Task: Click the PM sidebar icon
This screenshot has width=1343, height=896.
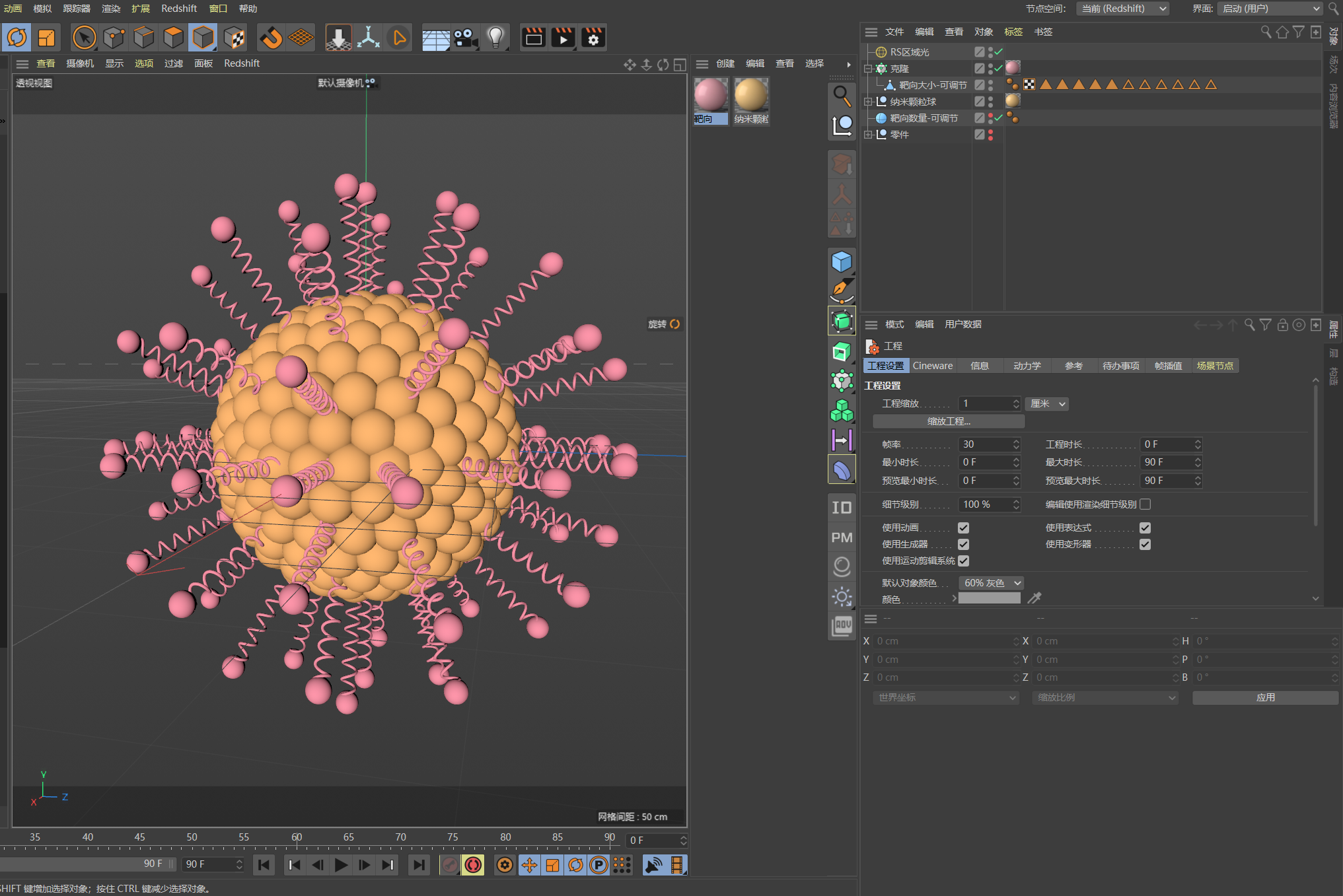Action: click(x=842, y=537)
